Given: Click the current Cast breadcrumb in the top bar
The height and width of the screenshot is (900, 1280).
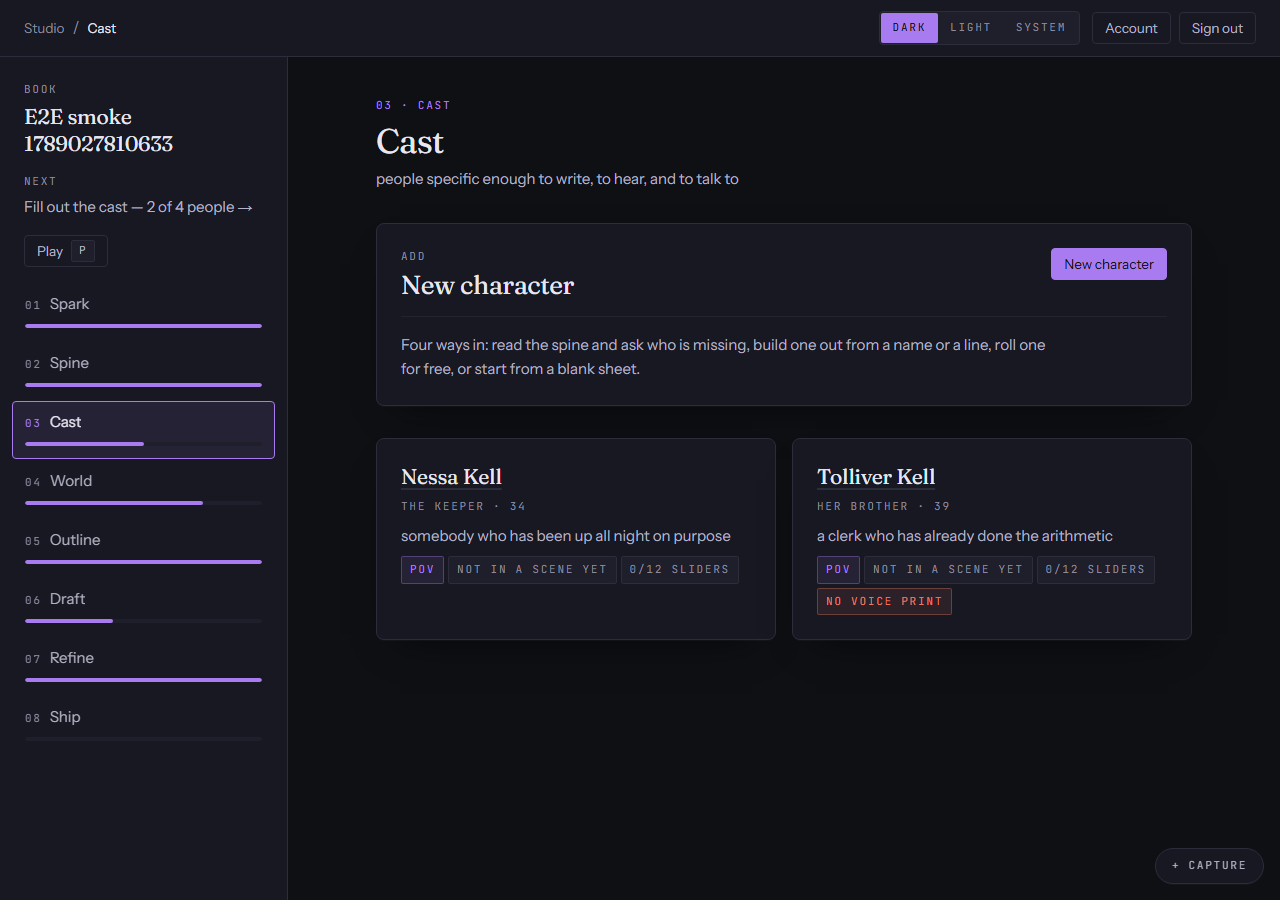Looking at the screenshot, I should 102,28.
